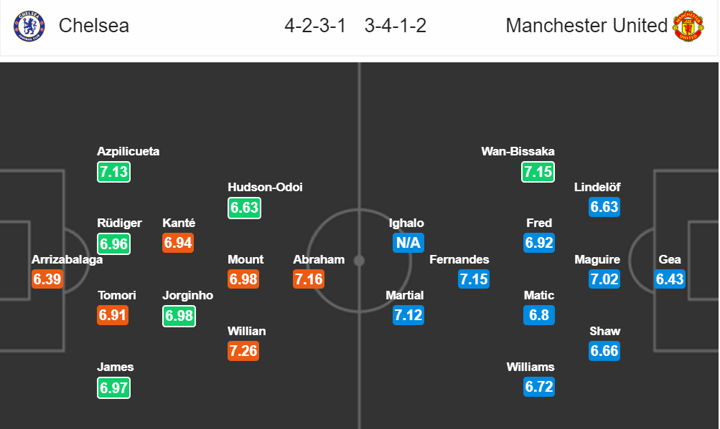Click the Chelsea team name

[94, 26]
